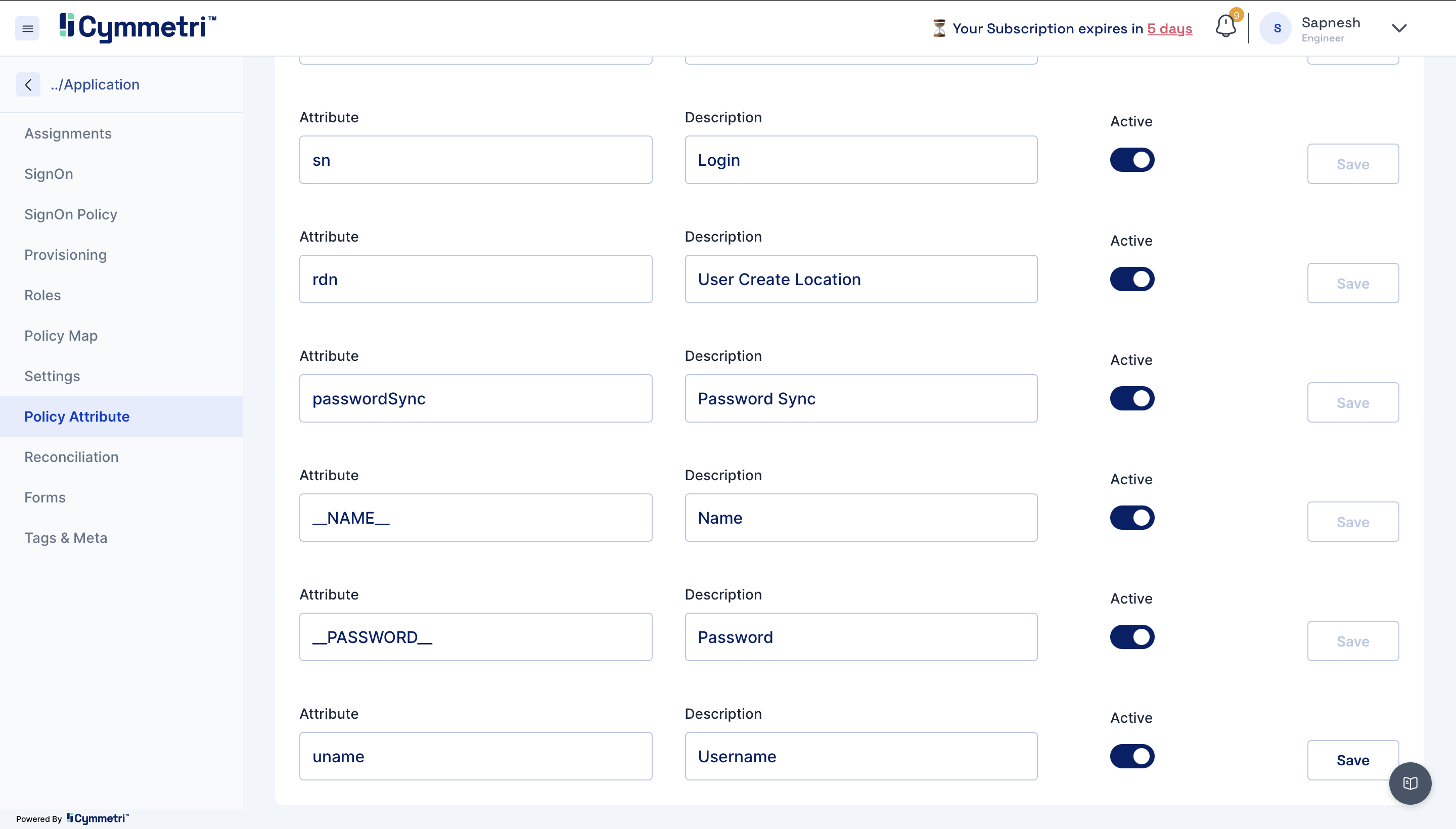Select the Policy Map menu item
Image resolution: width=1456 pixels, height=829 pixels.
(60, 335)
